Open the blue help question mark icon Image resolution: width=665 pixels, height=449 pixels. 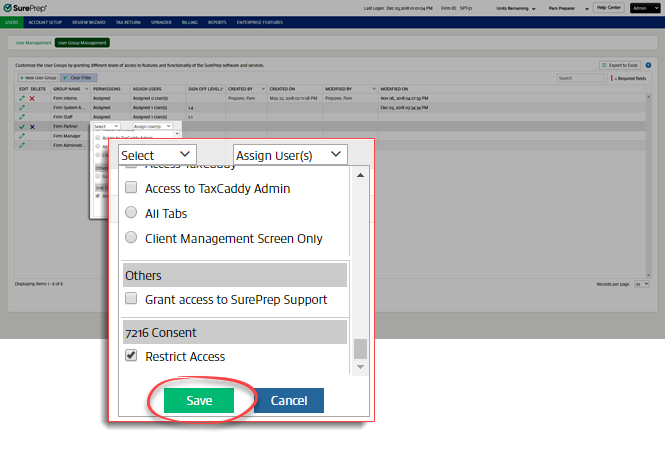(648, 65)
